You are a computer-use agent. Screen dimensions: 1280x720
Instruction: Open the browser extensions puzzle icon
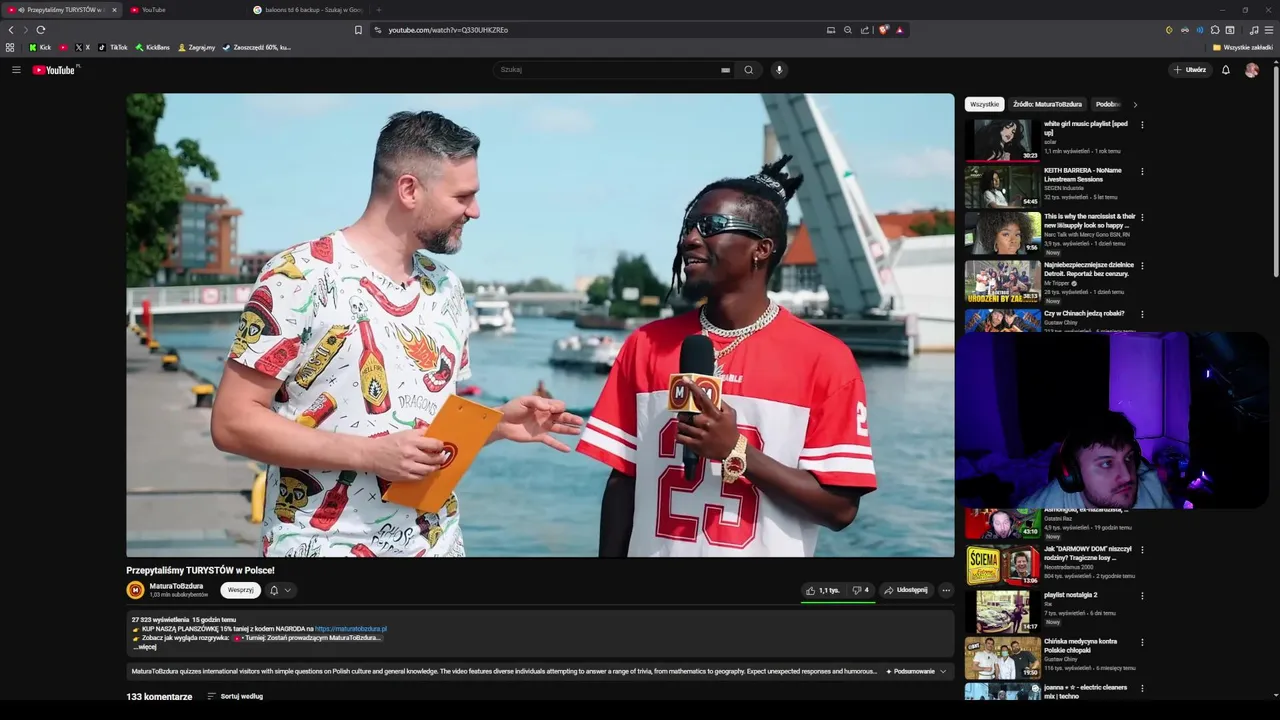1215,30
